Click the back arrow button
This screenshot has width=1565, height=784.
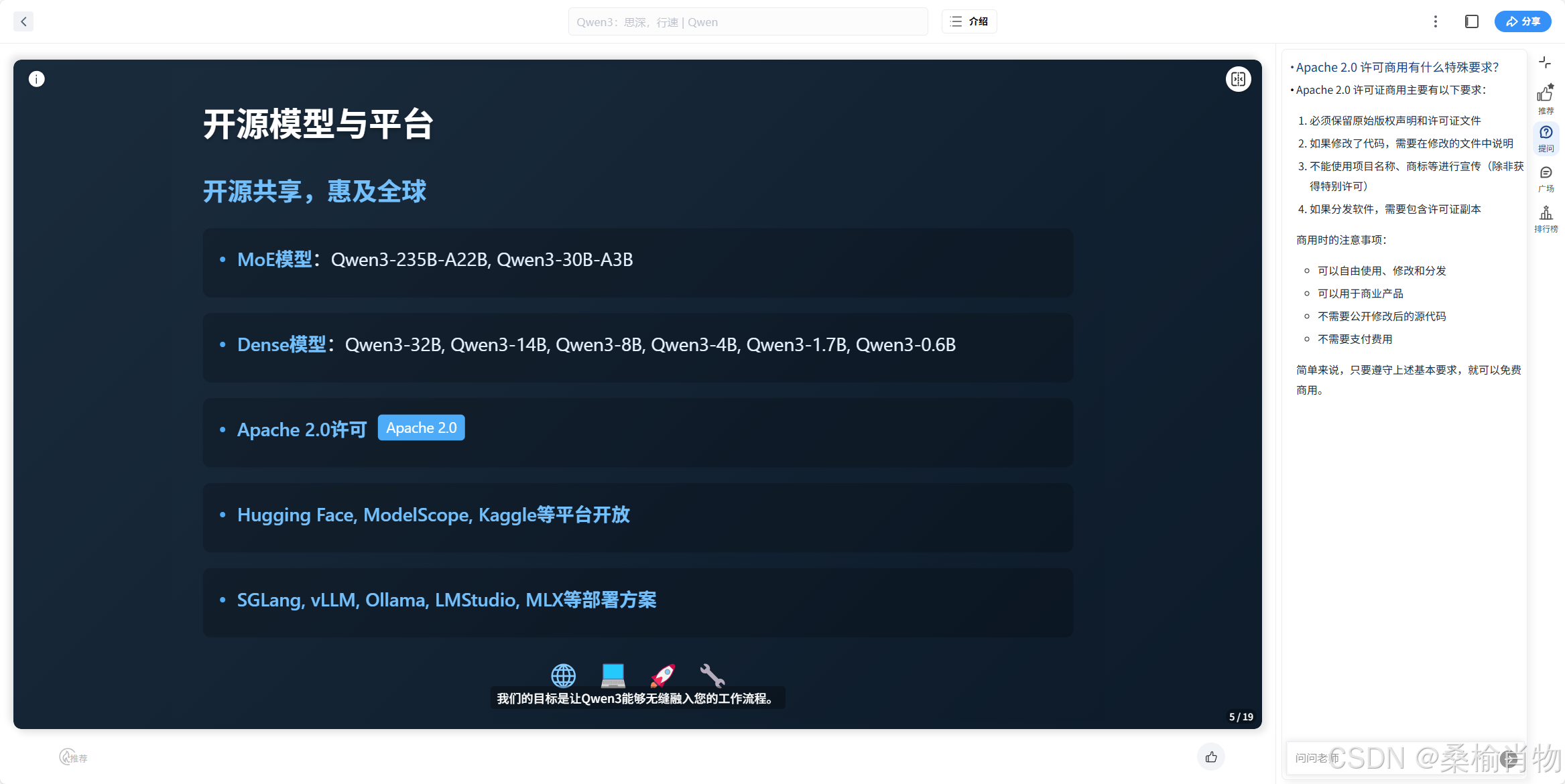23,21
